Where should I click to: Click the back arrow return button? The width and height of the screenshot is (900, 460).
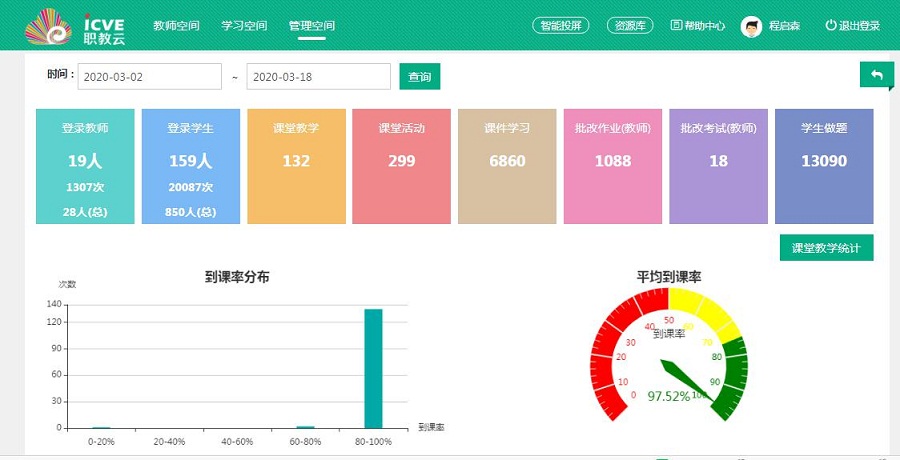pyautogui.click(x=876, y=75)
